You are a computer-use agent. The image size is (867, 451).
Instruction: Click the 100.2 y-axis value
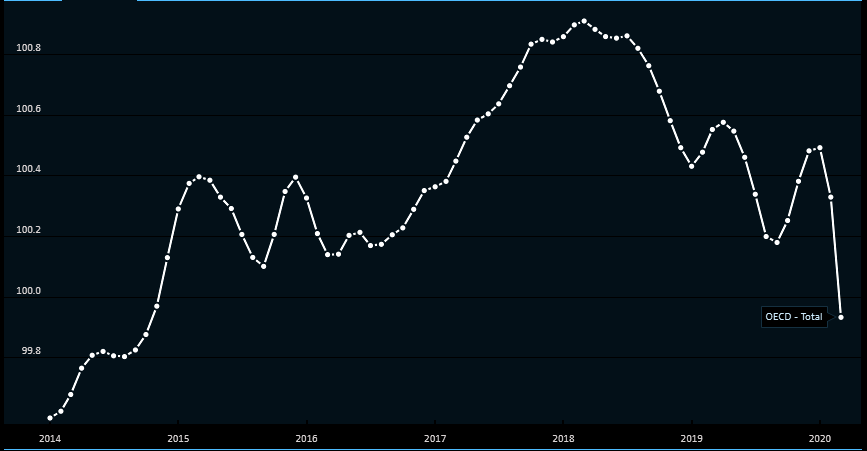pyautogui.click(x=28, y=230)
